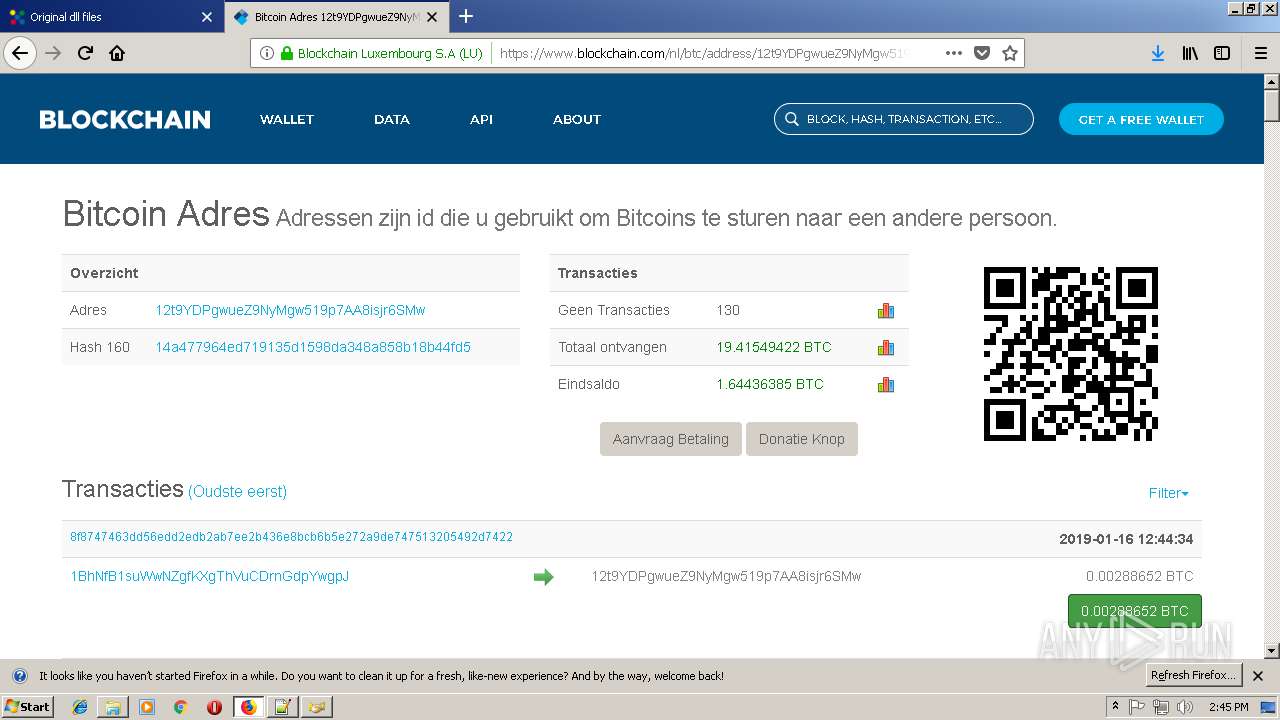Reload the page with the refresh icon
Viewport: 1280px width, 720px height.
(x=85, y=53)
